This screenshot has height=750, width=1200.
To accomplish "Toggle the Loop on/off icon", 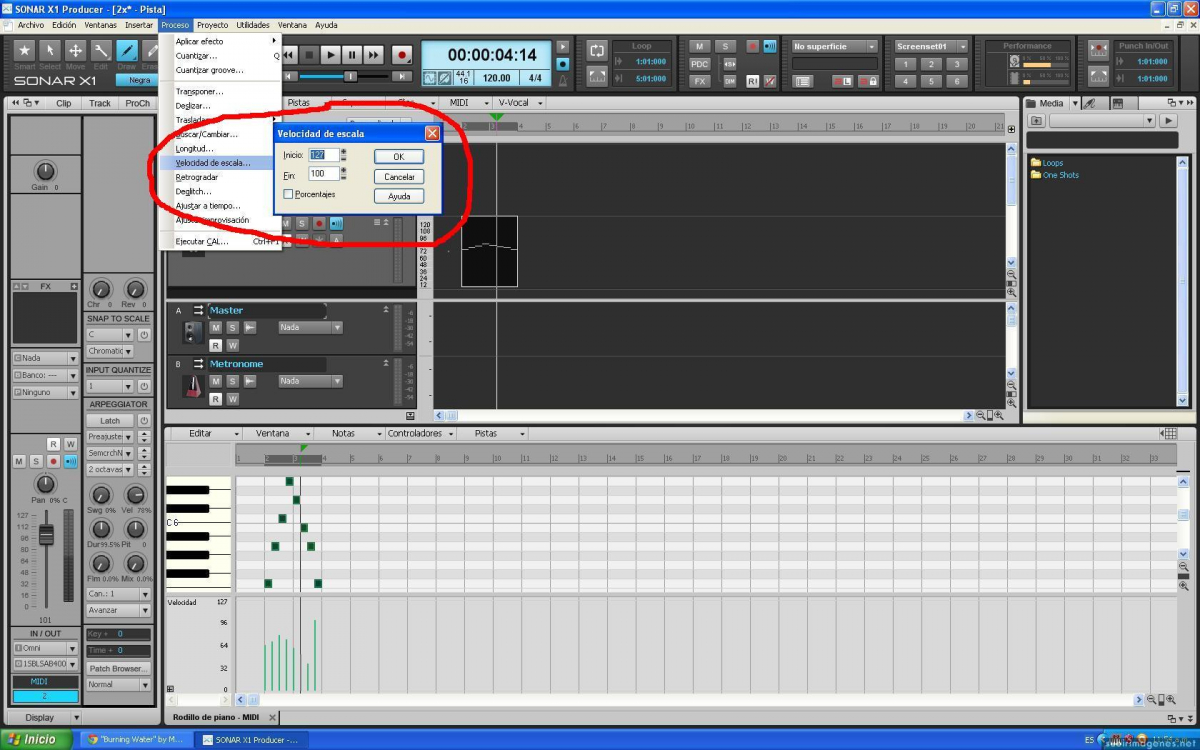I will (597, 50).
